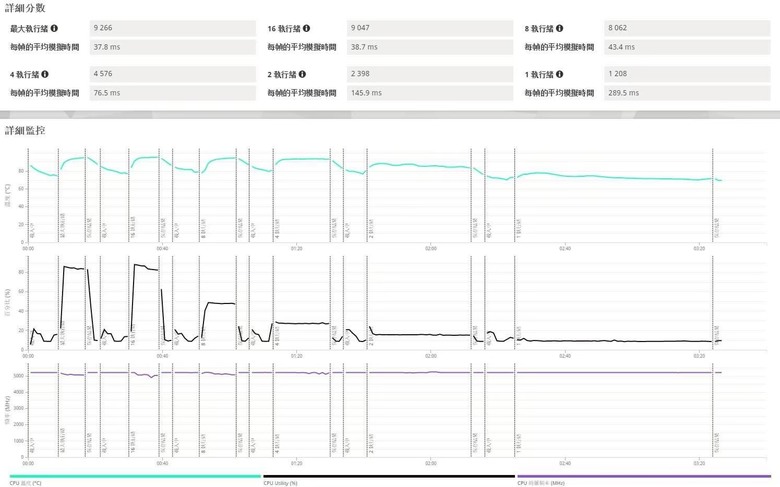
Task: Click the 16-thread score 9 047
Action: coord(430,28)
